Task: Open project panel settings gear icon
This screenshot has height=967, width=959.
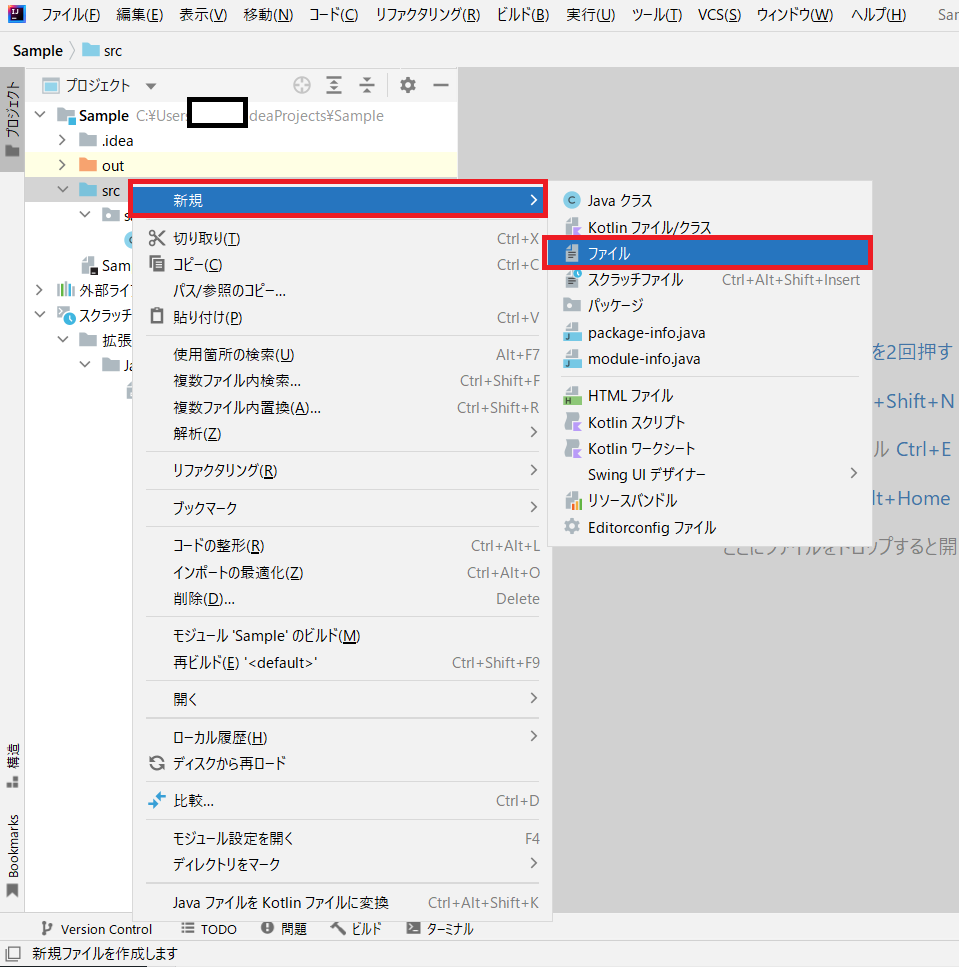Action: [x=408, y=85]
